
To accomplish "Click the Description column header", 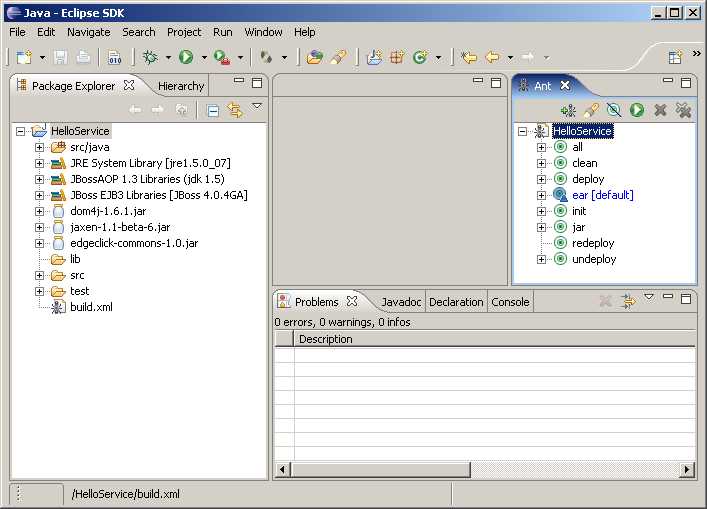I will (494, 339).
